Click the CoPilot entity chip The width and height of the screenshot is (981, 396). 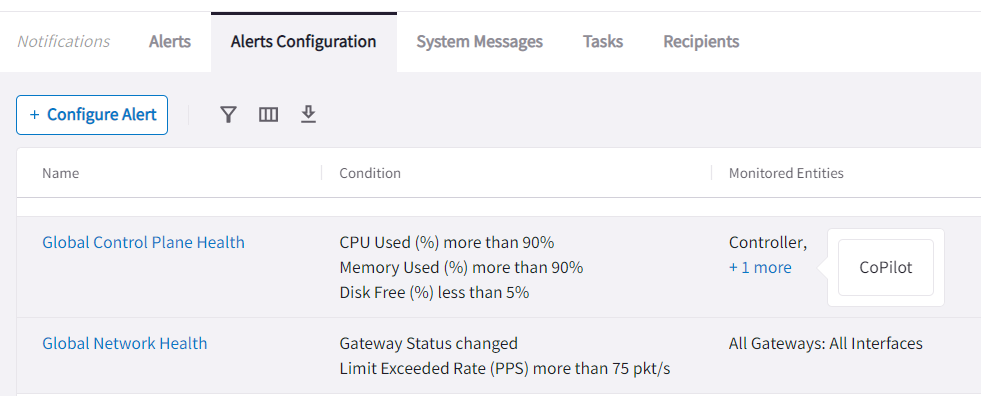(886, 268)
